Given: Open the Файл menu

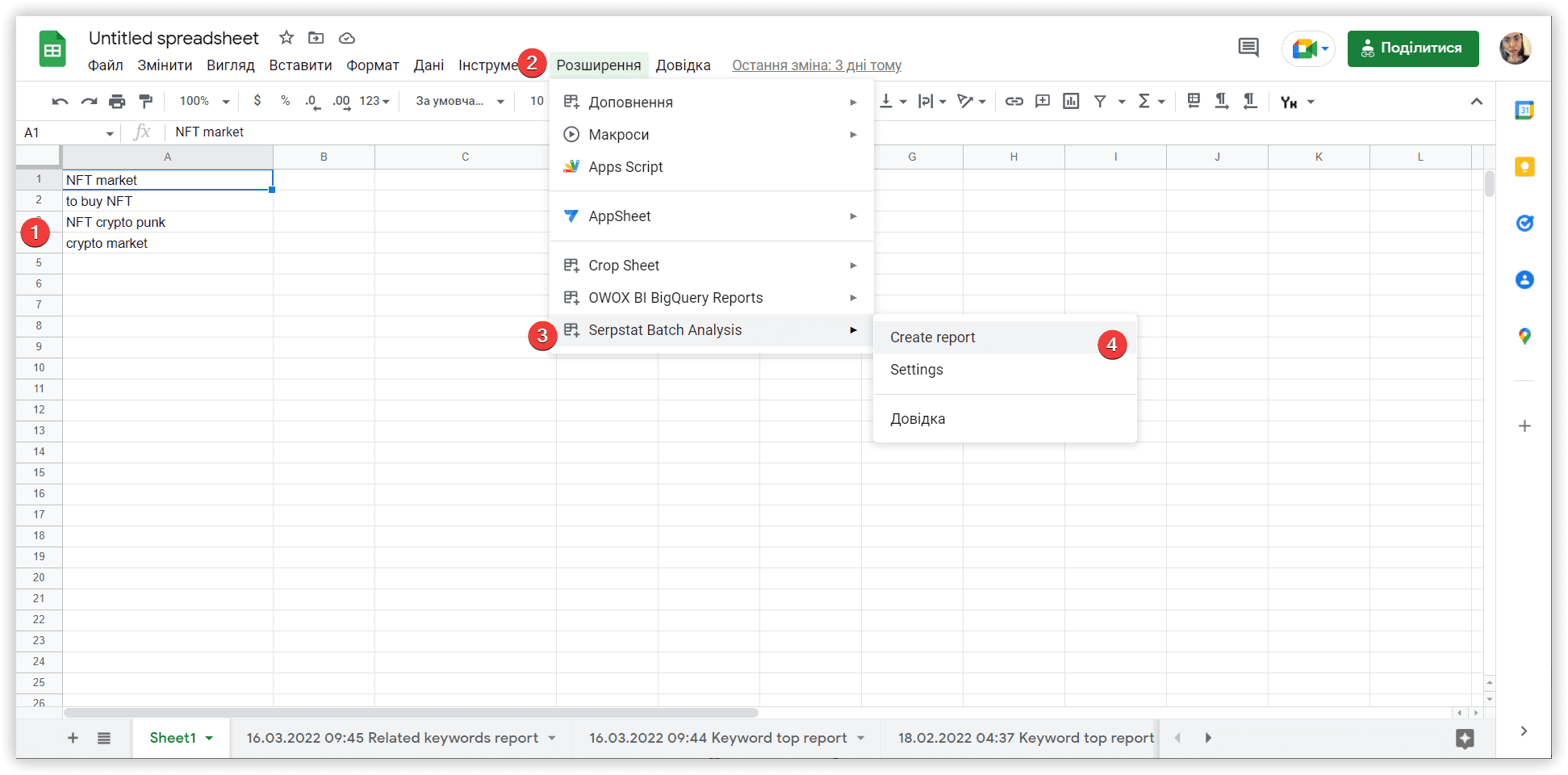Looking at the screenshot, I should (x=106, y=65).
